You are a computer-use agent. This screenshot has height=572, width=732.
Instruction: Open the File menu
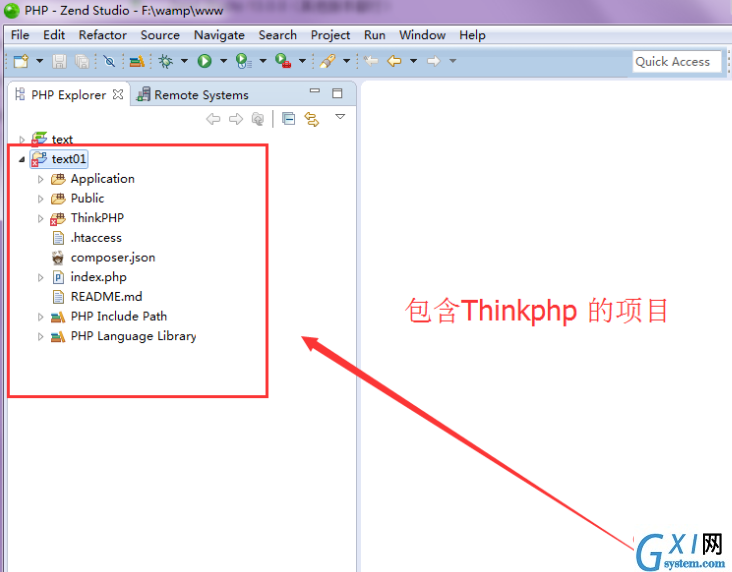(x=20, y=35)
